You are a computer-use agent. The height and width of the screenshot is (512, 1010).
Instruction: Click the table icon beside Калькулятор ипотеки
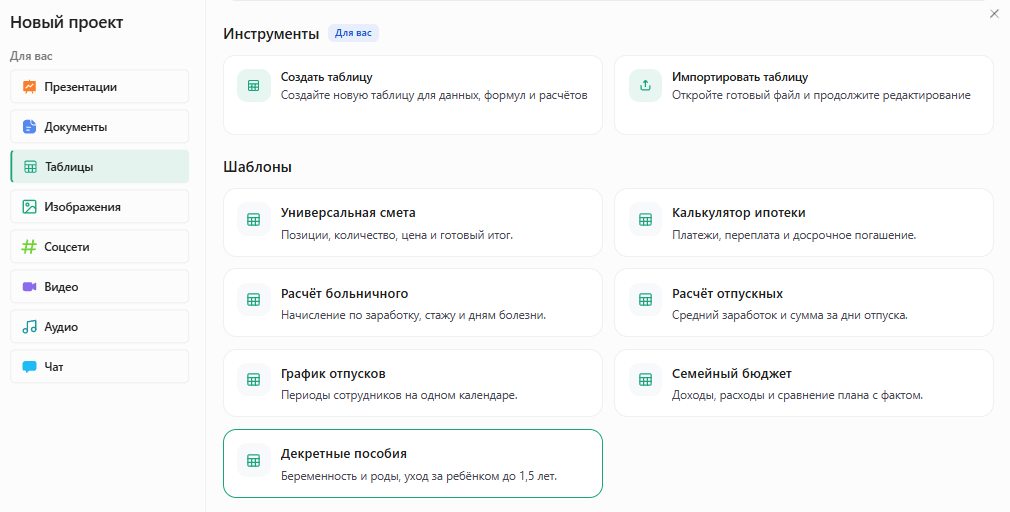[645, 220]
